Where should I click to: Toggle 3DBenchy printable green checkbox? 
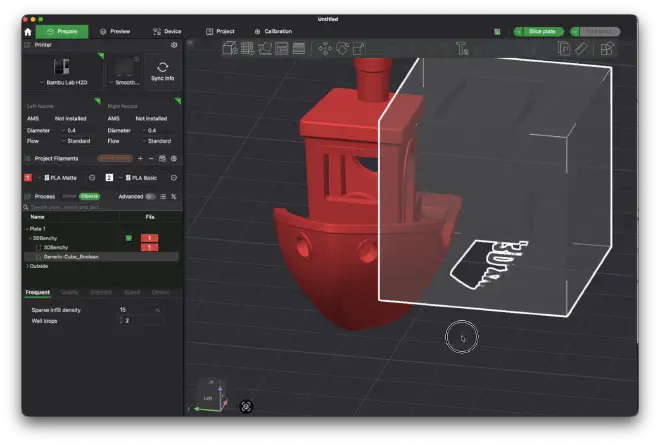(x=129, y=238)
